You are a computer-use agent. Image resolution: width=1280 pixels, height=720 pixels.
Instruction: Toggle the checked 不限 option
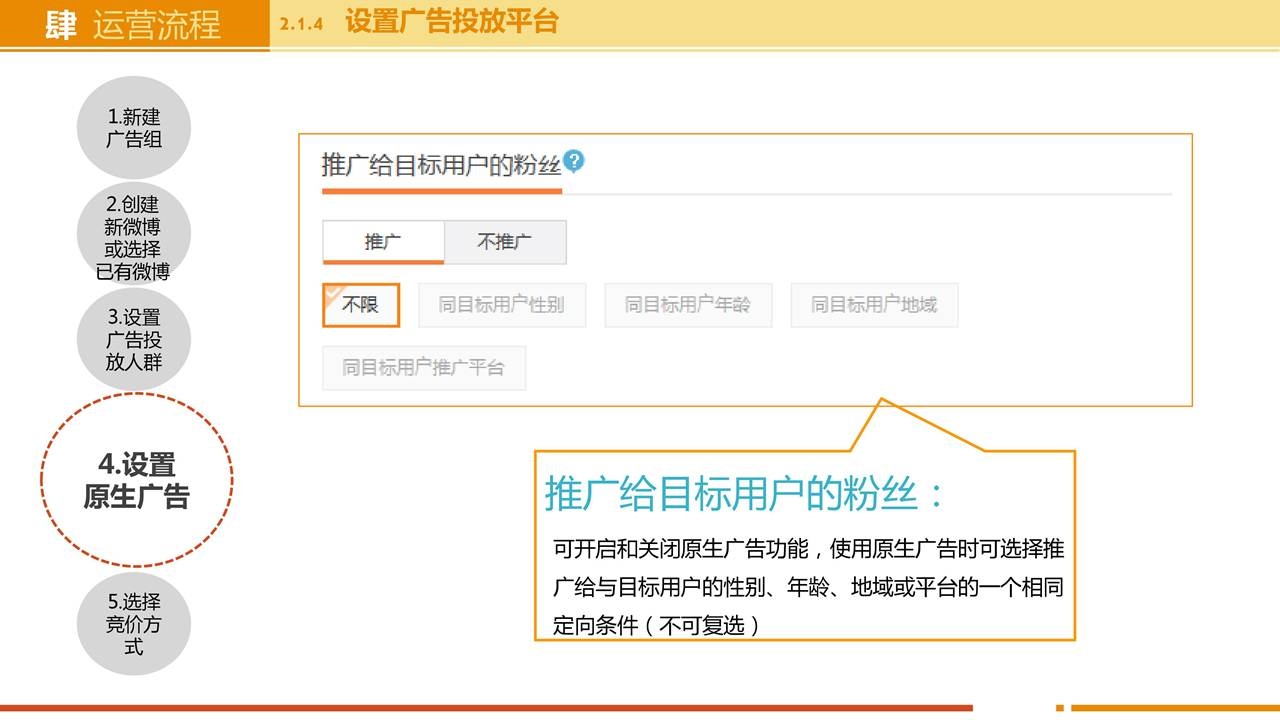coord(361,305)
